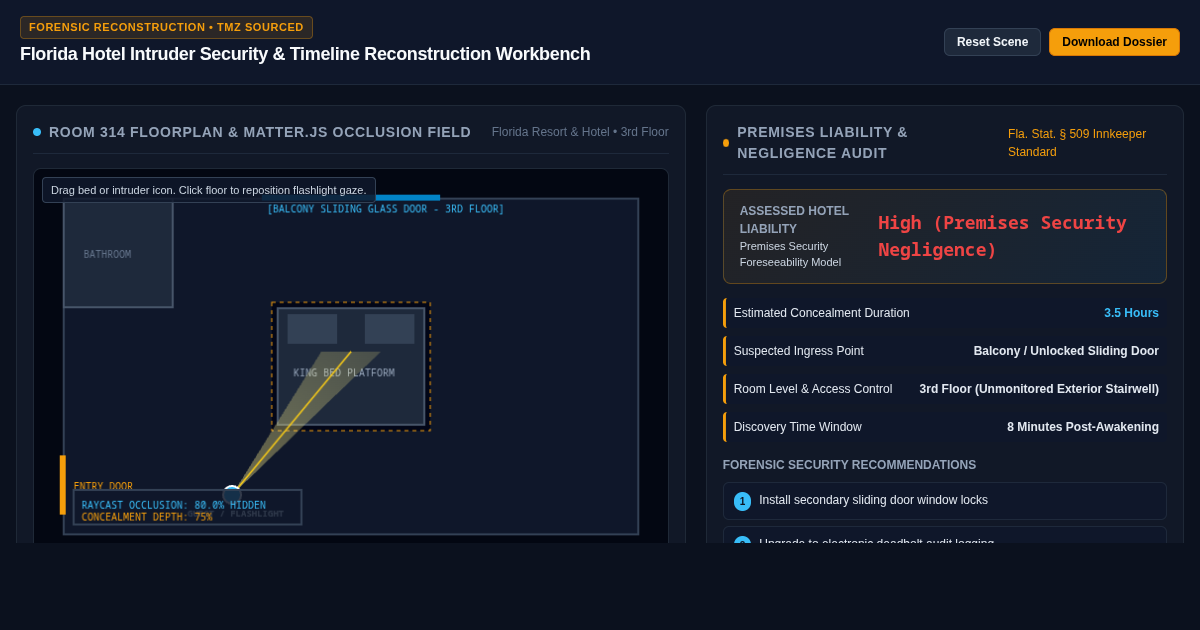Click the 3.5 Hours value

pyautogui.click(x=1131, y=313)
